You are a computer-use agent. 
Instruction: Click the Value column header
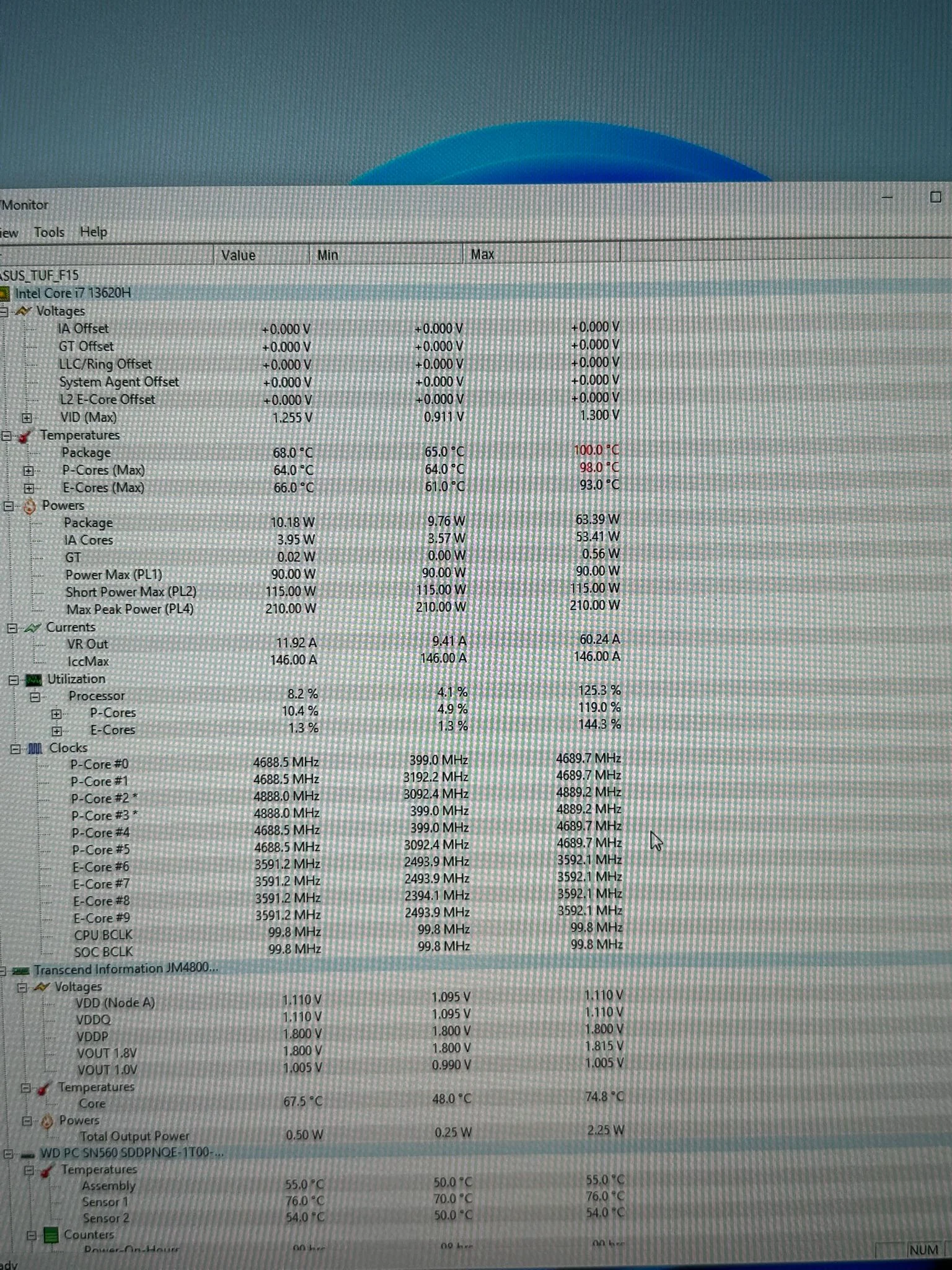261,255
